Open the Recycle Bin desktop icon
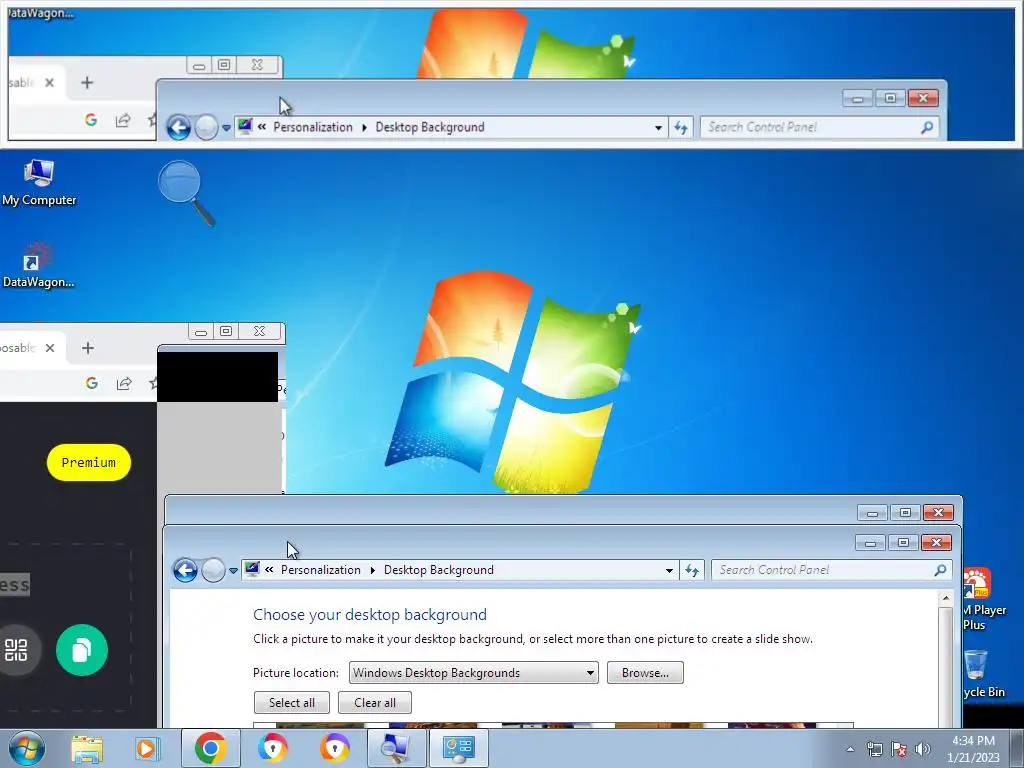This screenshot has height=768, width=1024. 984,674
